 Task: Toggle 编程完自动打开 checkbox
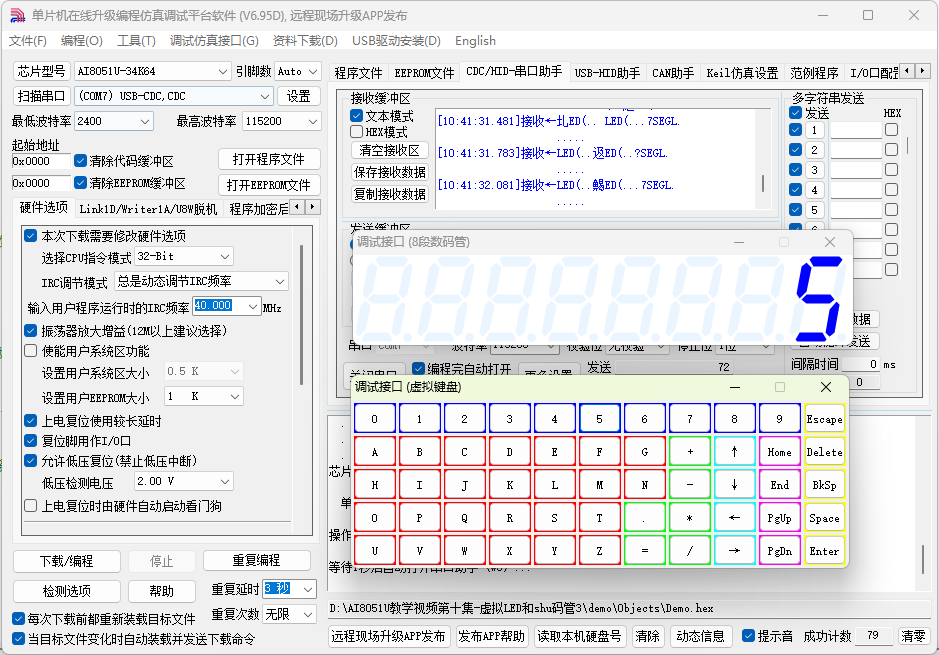[x=419, y=368]
